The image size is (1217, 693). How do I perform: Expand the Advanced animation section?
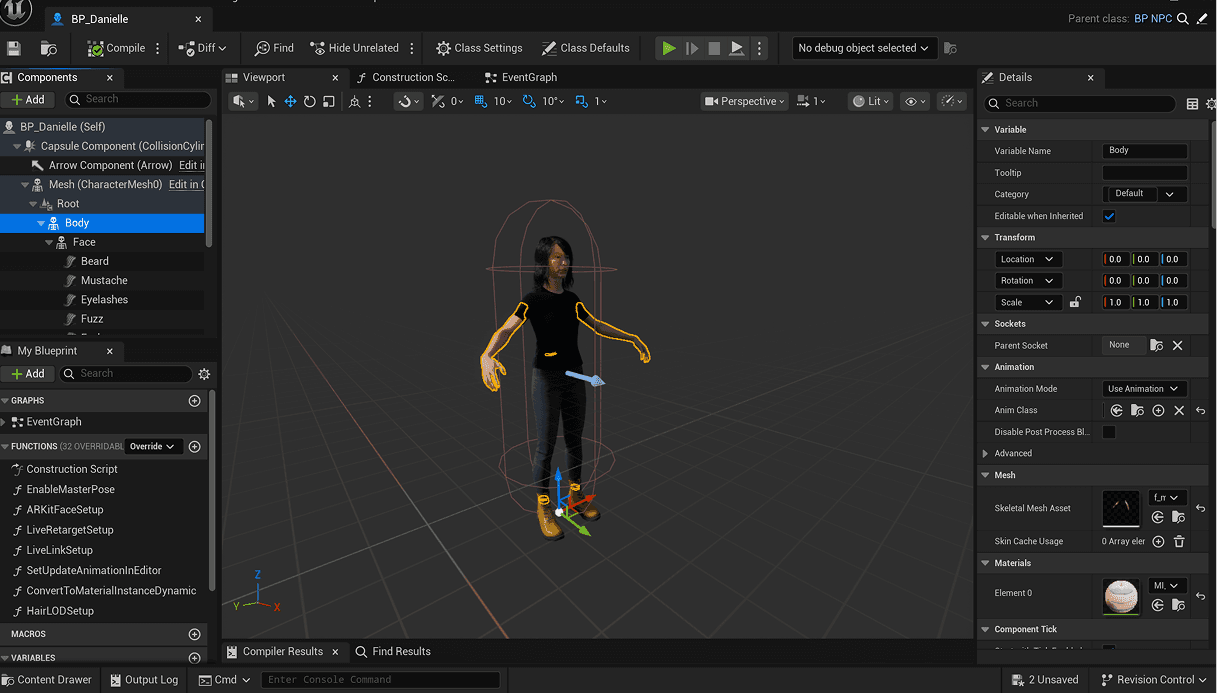pos(986,454)
